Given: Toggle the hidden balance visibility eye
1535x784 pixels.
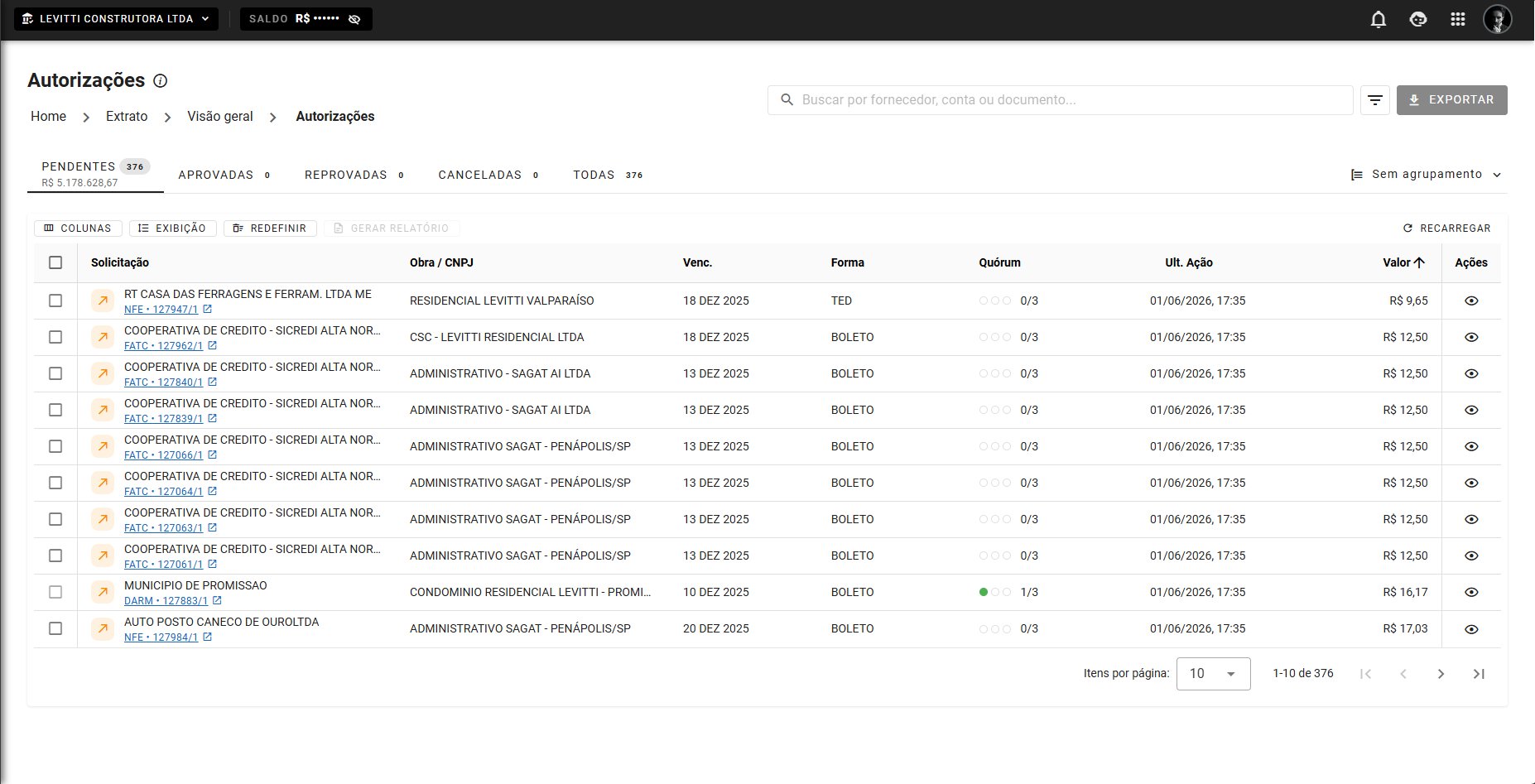Looking at the screenshot, I should click(x=354, y=19).
